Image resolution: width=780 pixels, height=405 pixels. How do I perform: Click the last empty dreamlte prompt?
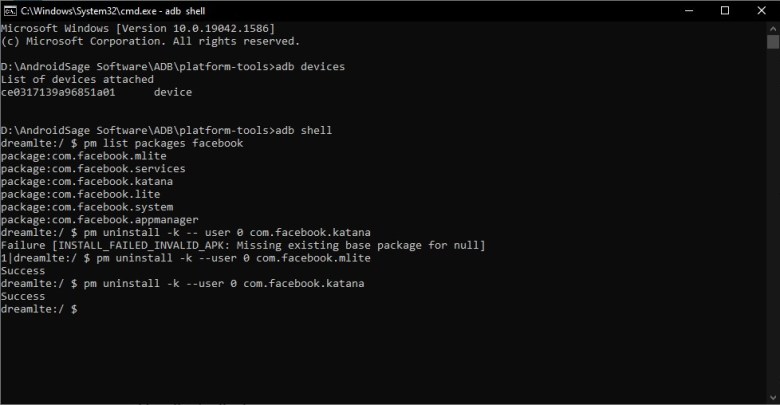coord(39,309)
